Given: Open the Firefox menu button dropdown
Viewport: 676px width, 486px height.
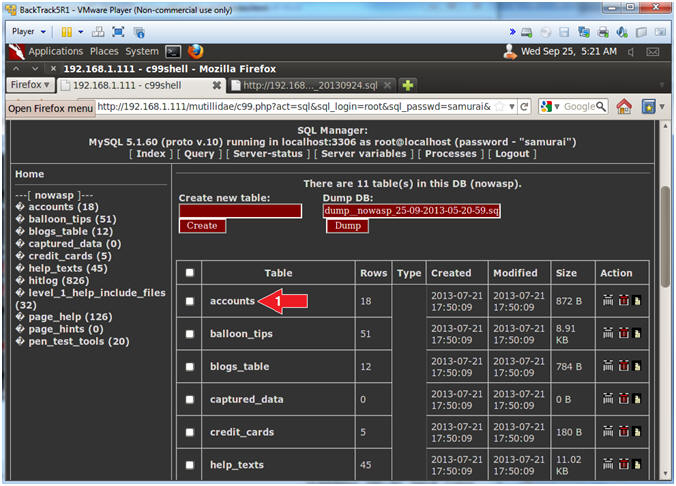Looking at the screenshot, I should pyautogui.click(x=30, y=85).
